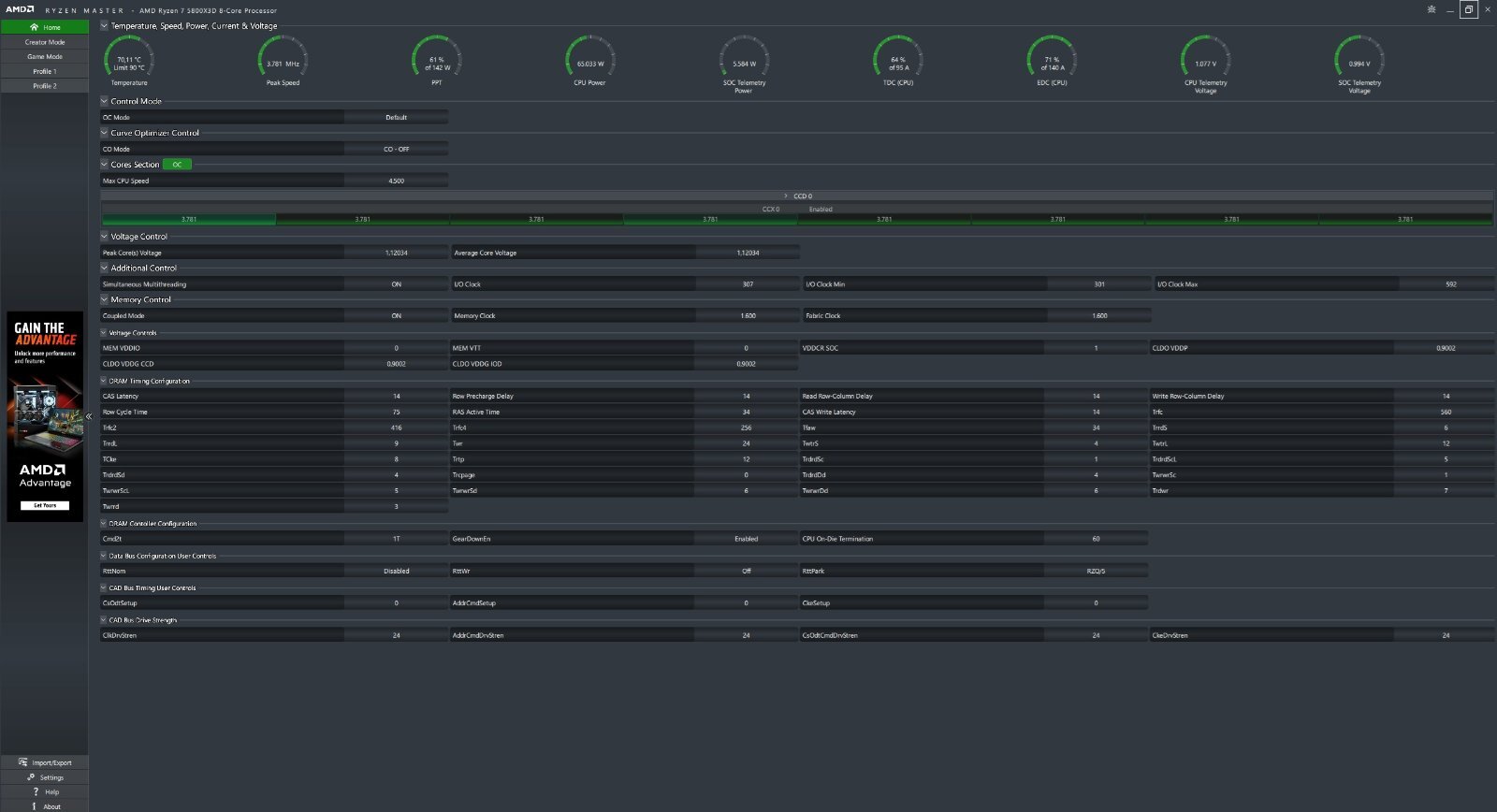The image size is (1497, 812).
Task: Switch to Creator Mode
Action: click(x=45, y=42)
